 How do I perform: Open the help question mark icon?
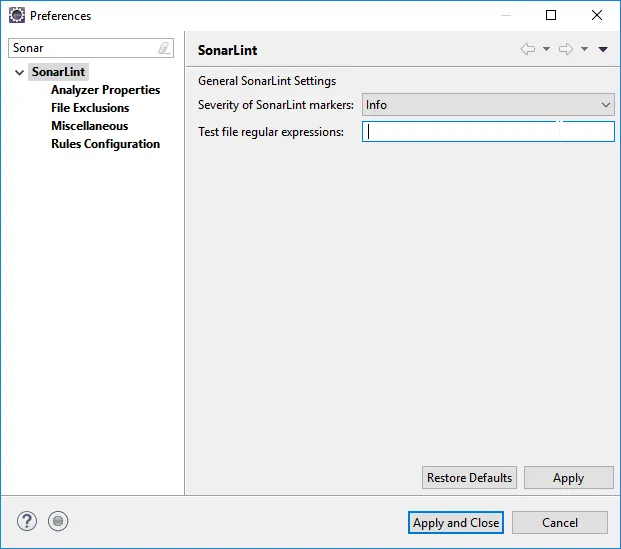(27, 521)
